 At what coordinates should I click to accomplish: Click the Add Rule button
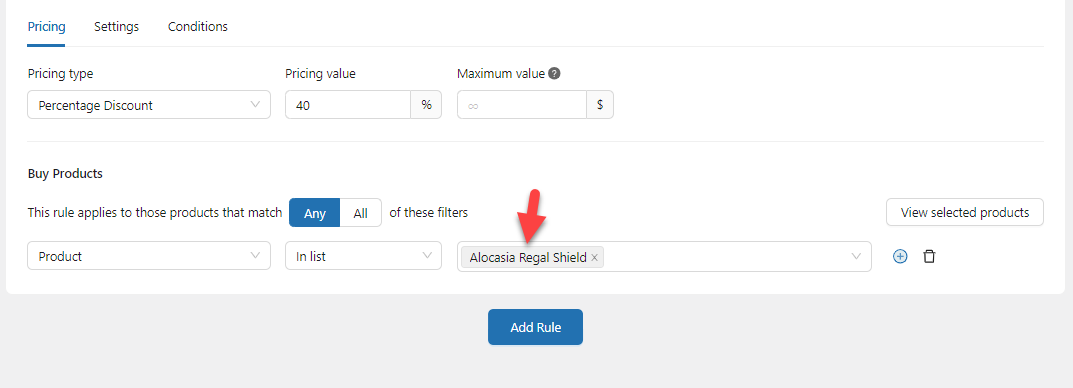(x=535, y=327)
